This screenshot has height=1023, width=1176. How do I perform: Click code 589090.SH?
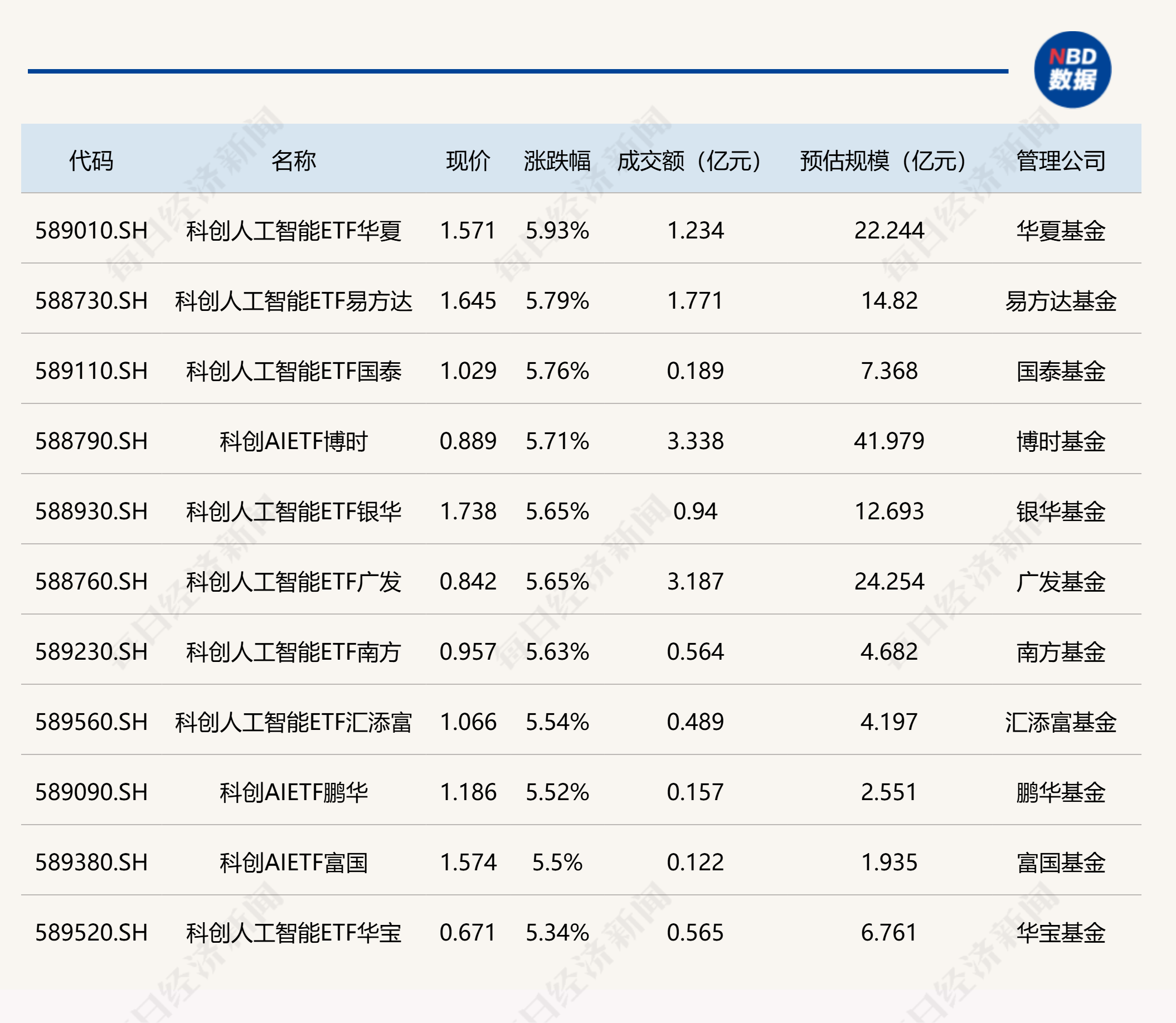click(91, 792)
